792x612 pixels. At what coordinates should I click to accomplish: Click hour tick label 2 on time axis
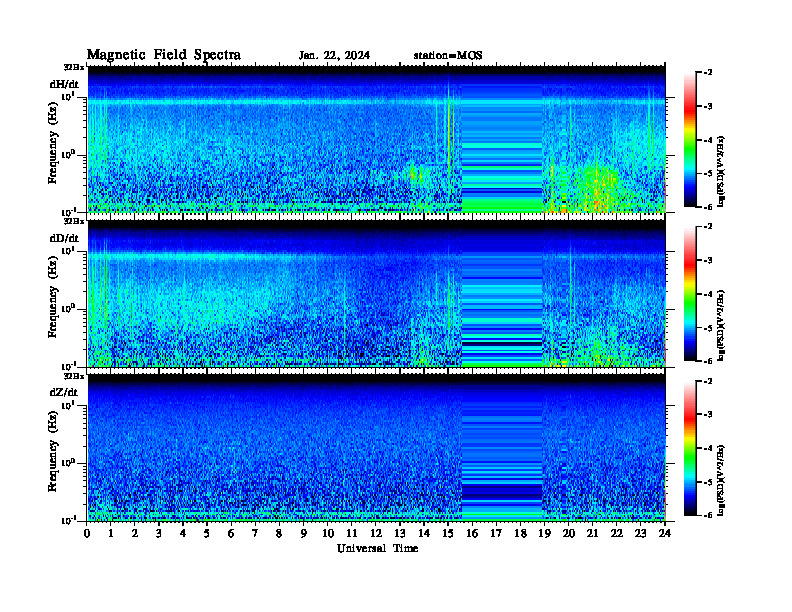[x=135, y=533]
